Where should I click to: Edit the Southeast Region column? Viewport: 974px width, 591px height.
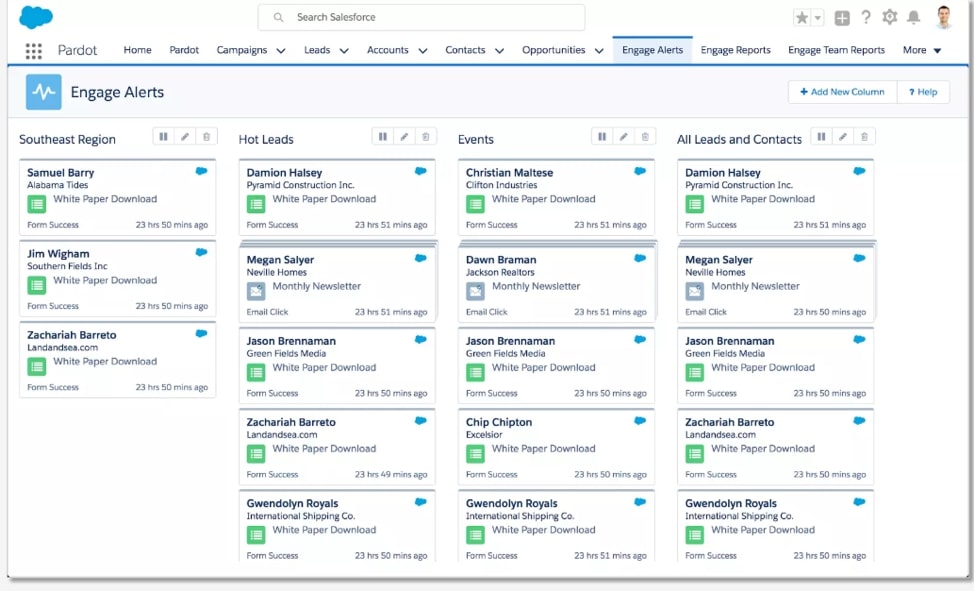[184, 137]
